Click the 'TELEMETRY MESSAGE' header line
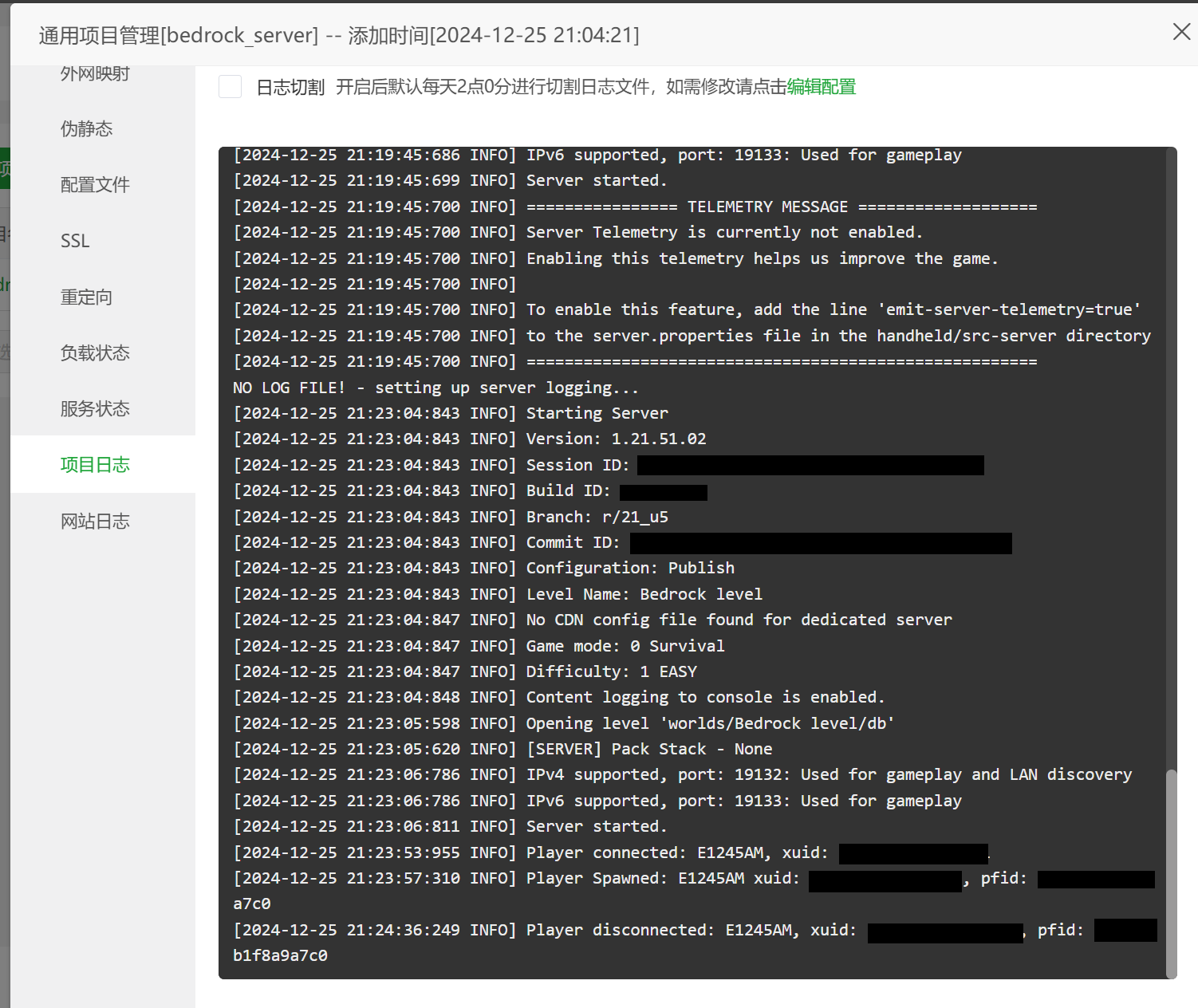The width and height of the screenshot is (1198, 1008). click(x=635, y=207)
